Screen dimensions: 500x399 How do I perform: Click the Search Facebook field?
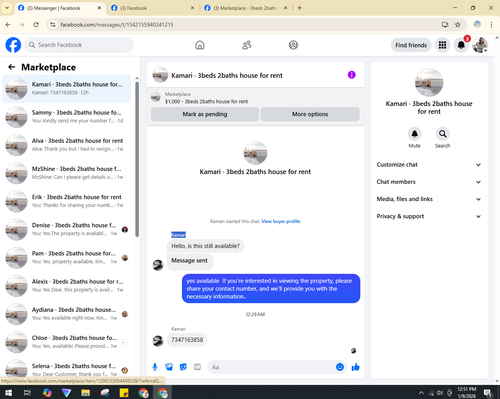point(79,45)
